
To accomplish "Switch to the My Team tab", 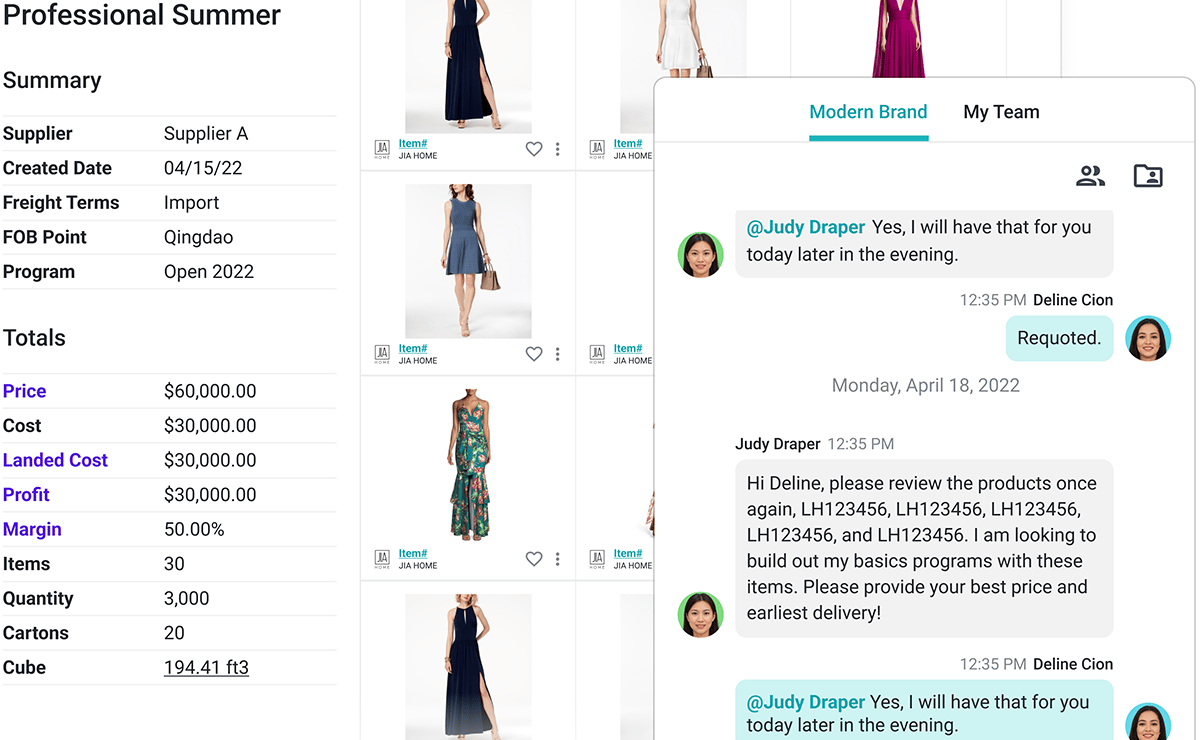I will pyautogui.click(x=1001, y=112).
